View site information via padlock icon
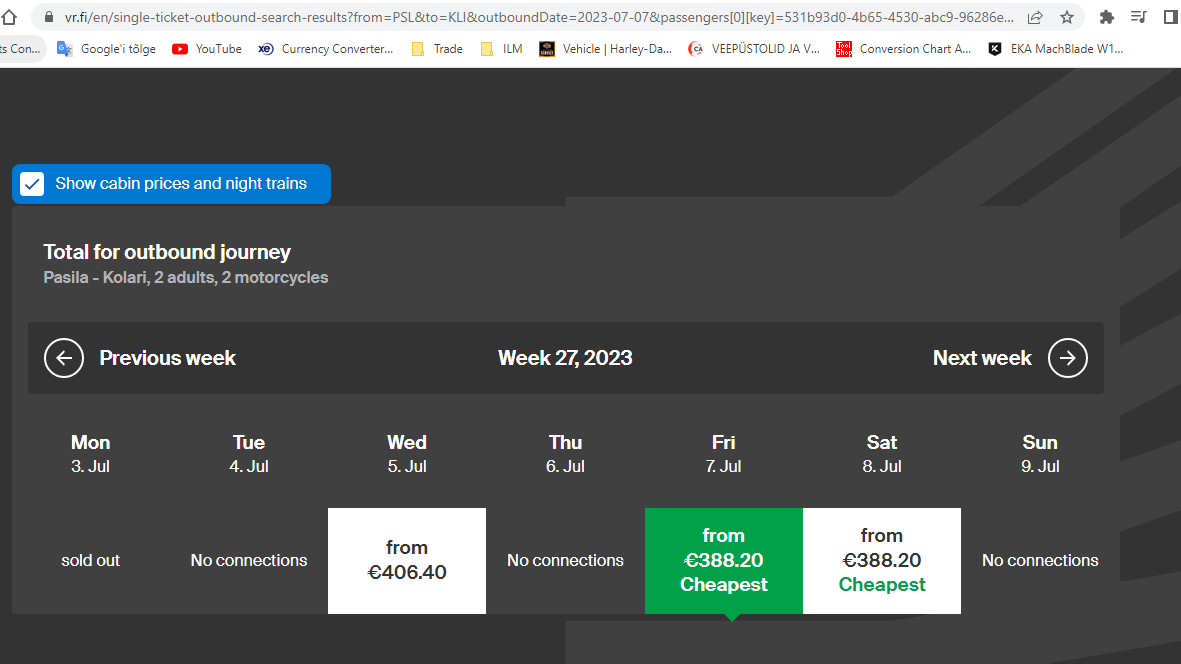The height and width of the screenshot is (664, 1181). pos(48,17)
